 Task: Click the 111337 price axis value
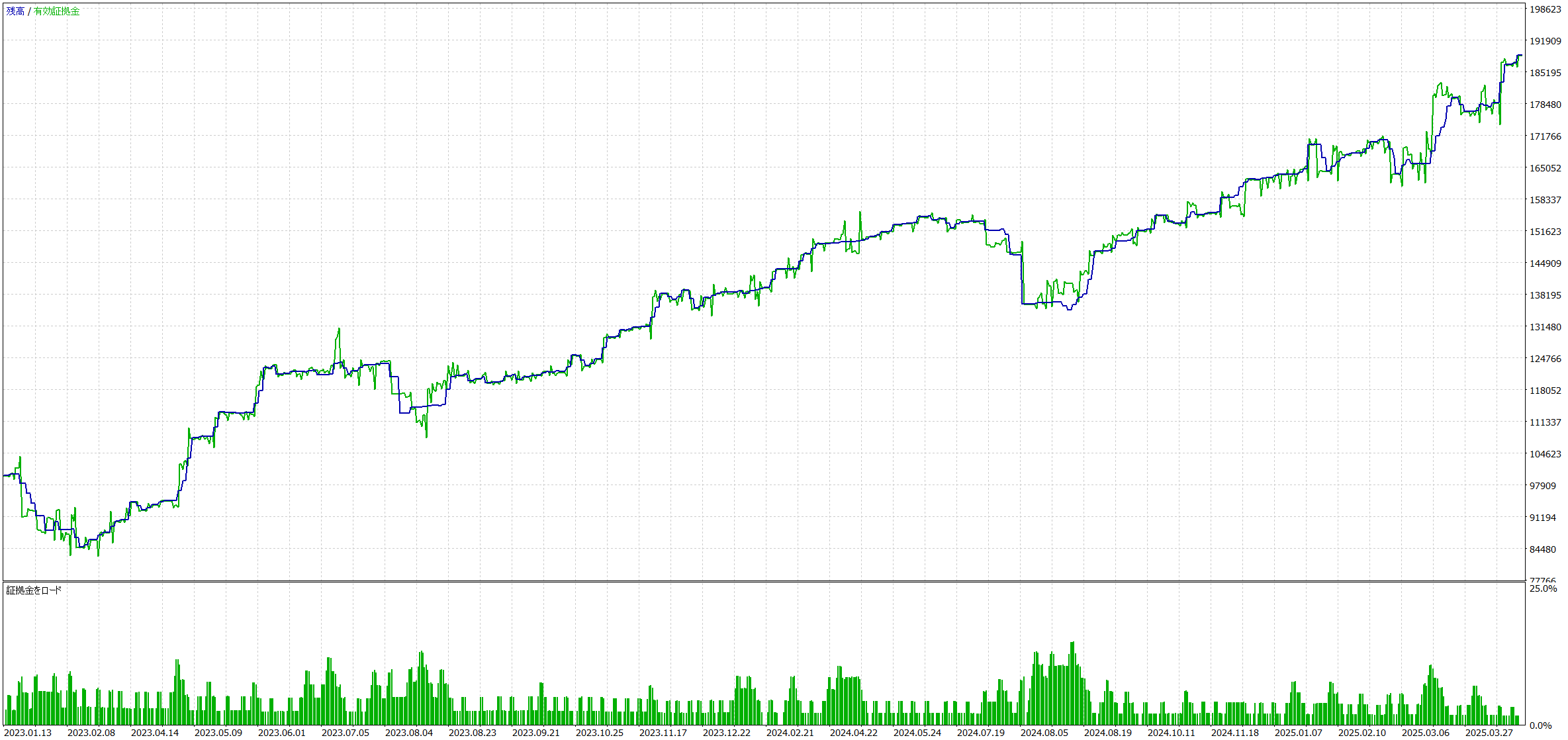click(1545, 422)
